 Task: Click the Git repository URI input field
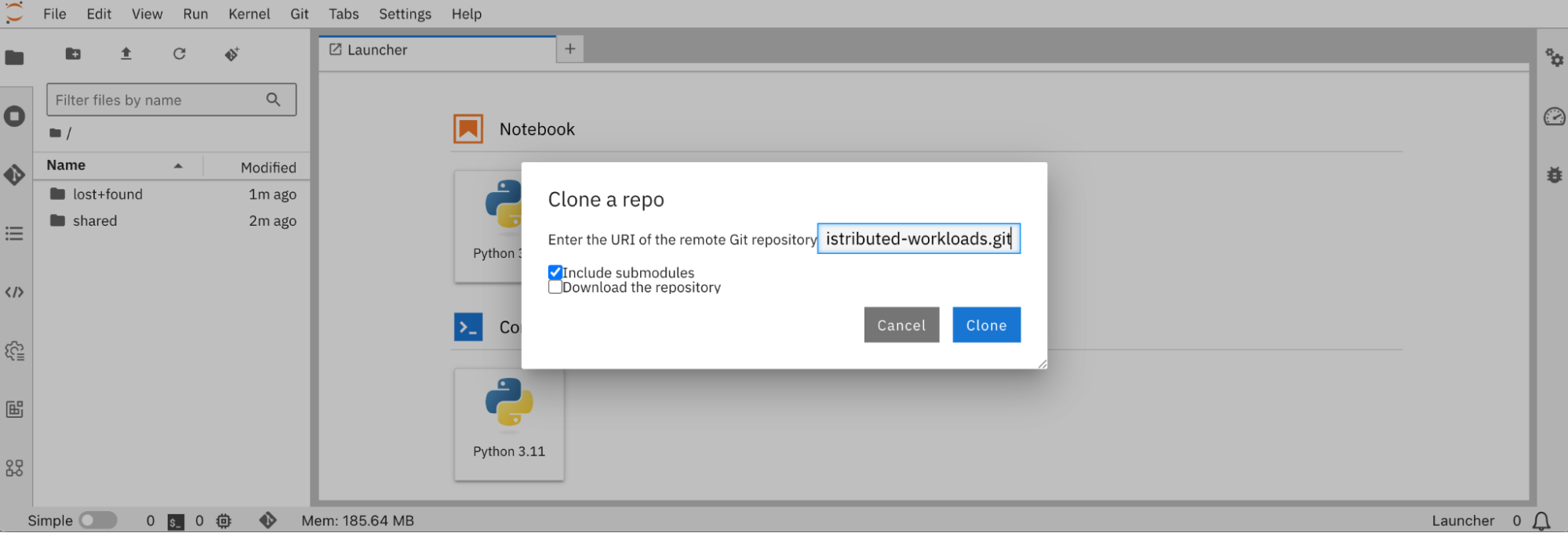click(918, 239)
